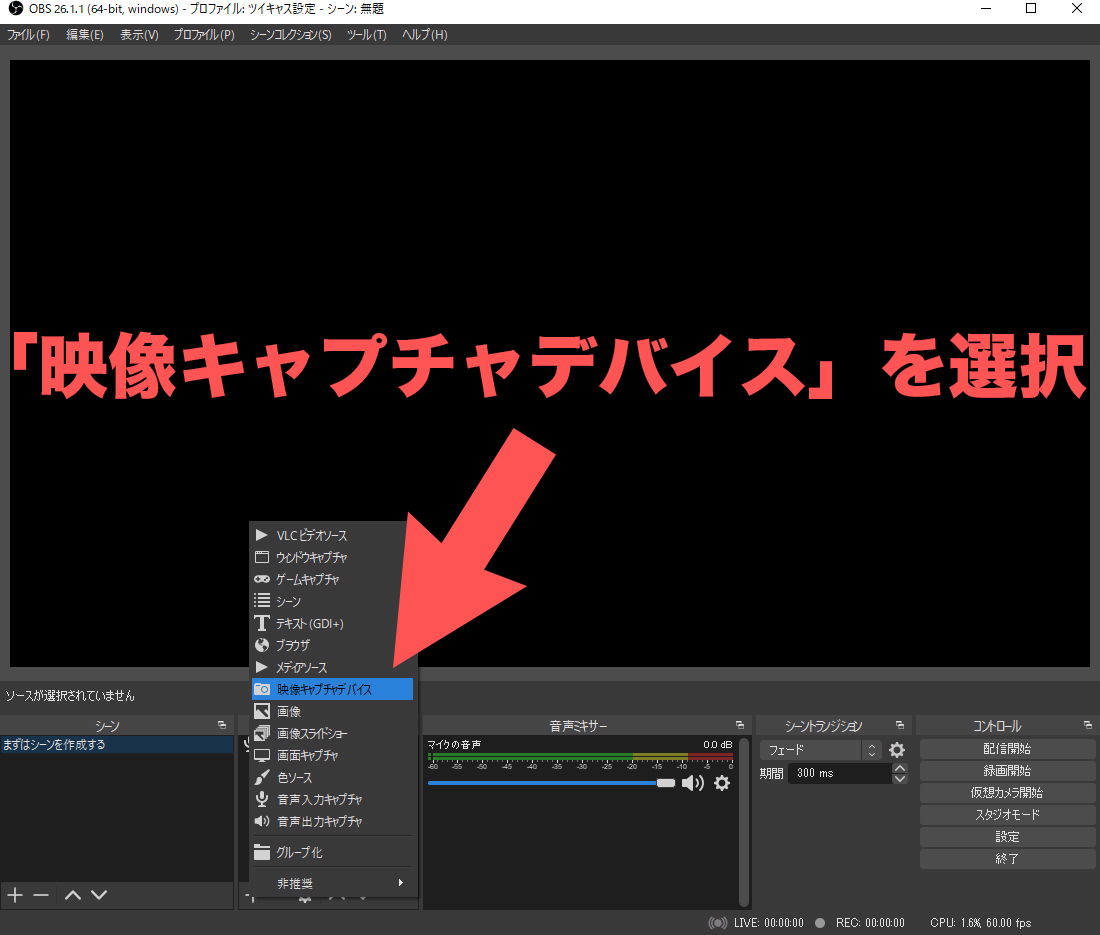1100x935 pixels.
Task: Open the 編集(E) menu
Action: click(x=85, y=34)
